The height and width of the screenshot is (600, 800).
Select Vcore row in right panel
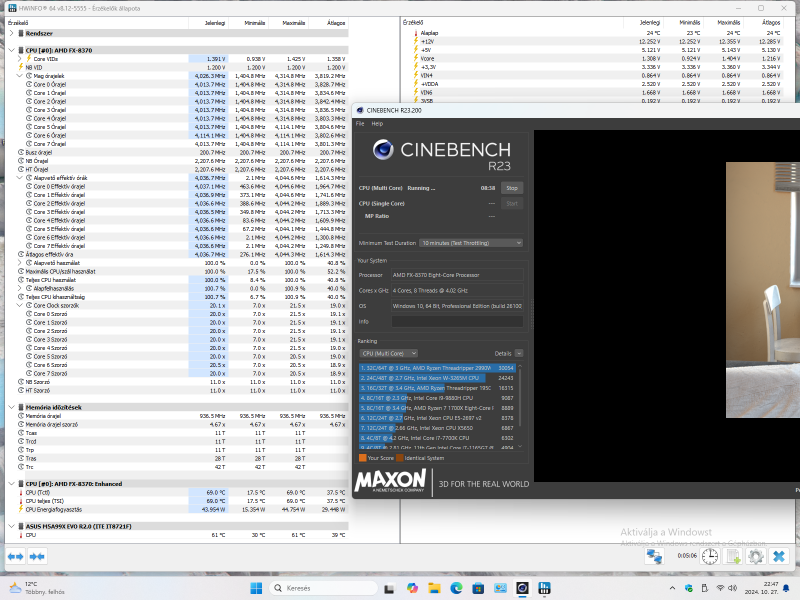pos(598,59)
